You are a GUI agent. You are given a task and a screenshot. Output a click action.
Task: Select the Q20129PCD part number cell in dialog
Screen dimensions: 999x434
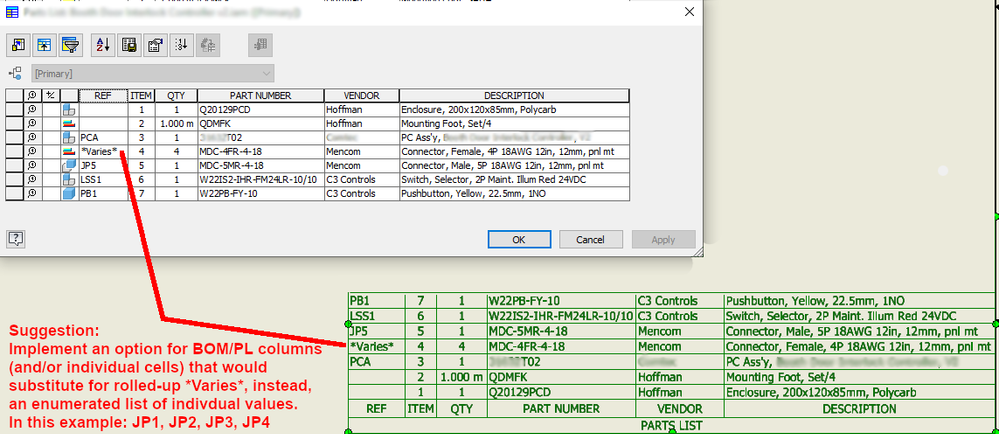[261, 110]
